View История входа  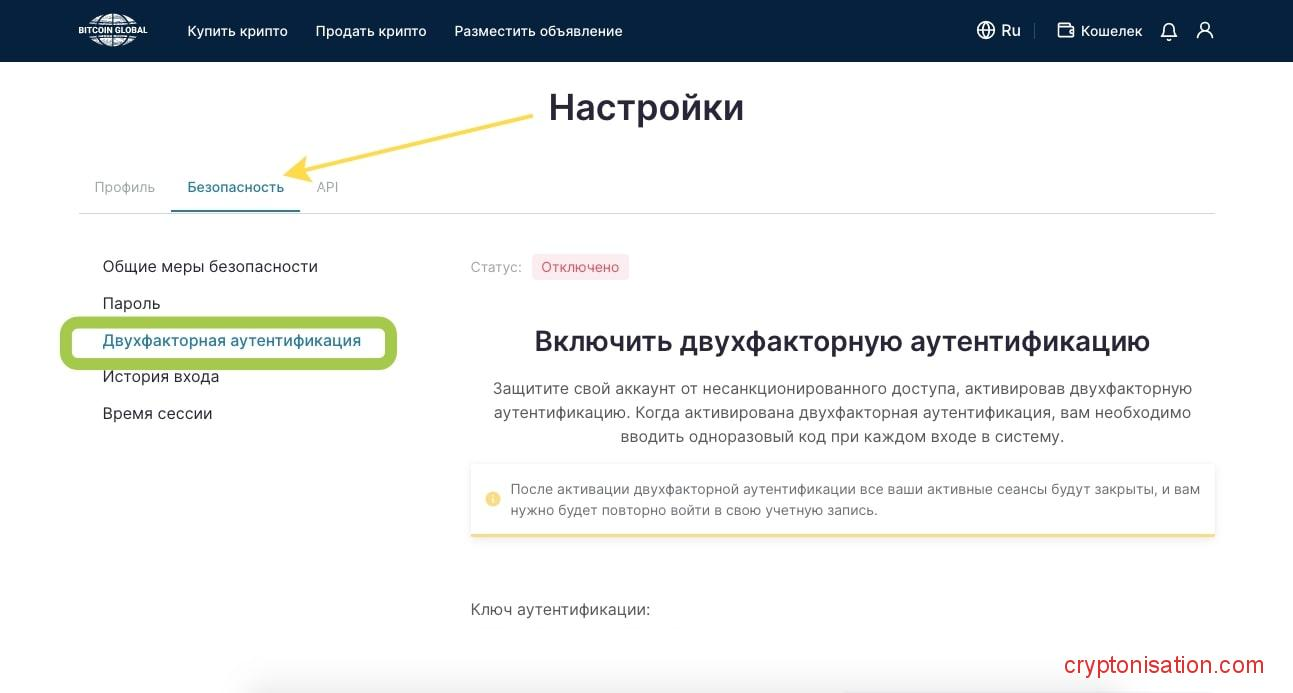[x=160, y=377]
